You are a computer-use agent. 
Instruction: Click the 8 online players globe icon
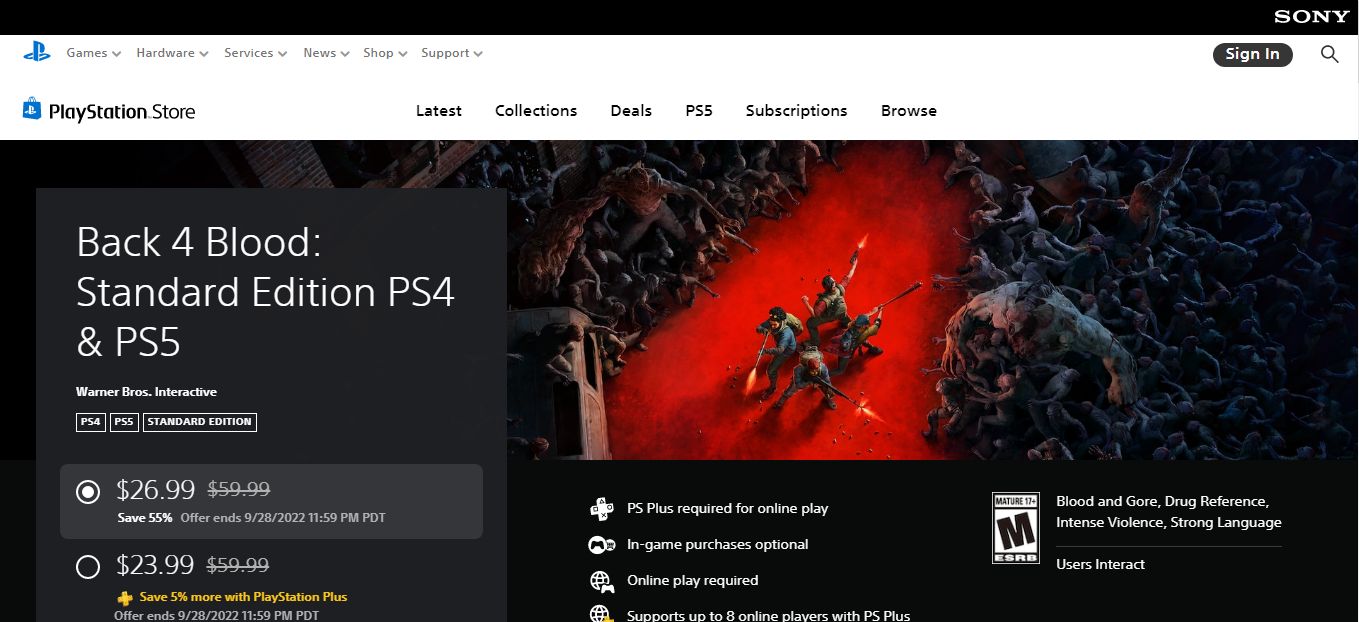pos(601,615)
